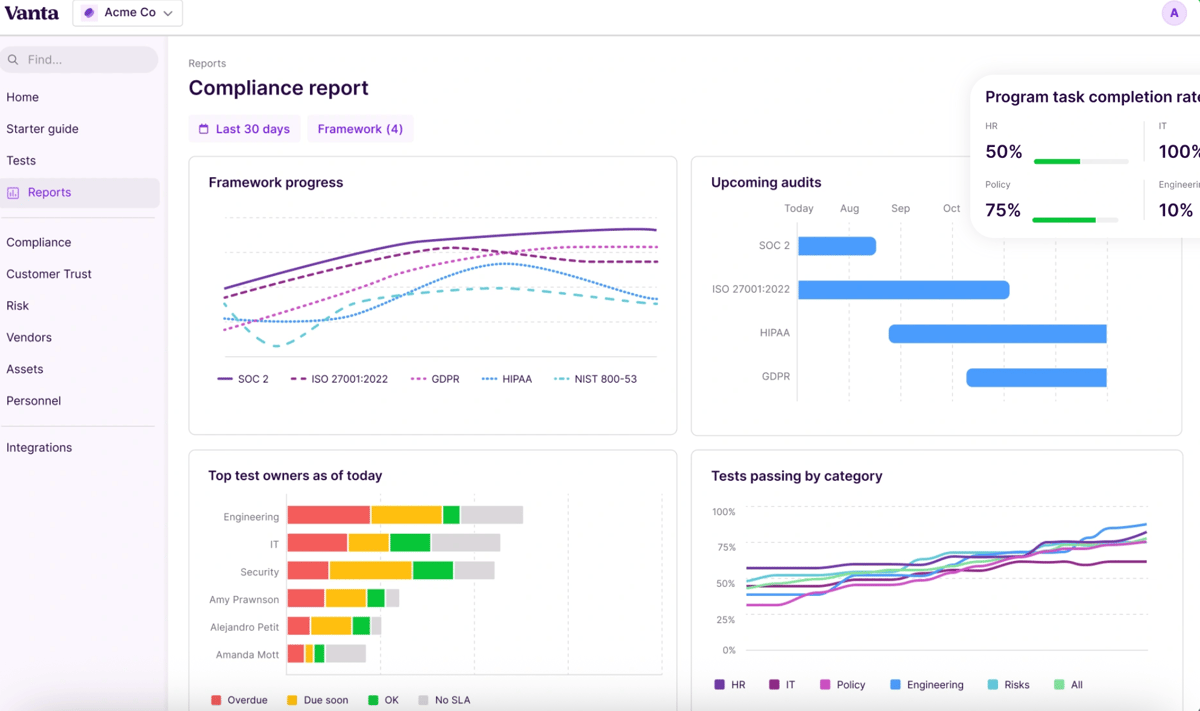1200x711 pixels.
Task: Click the Sep column header in audits
Action: tap(900, 209)
